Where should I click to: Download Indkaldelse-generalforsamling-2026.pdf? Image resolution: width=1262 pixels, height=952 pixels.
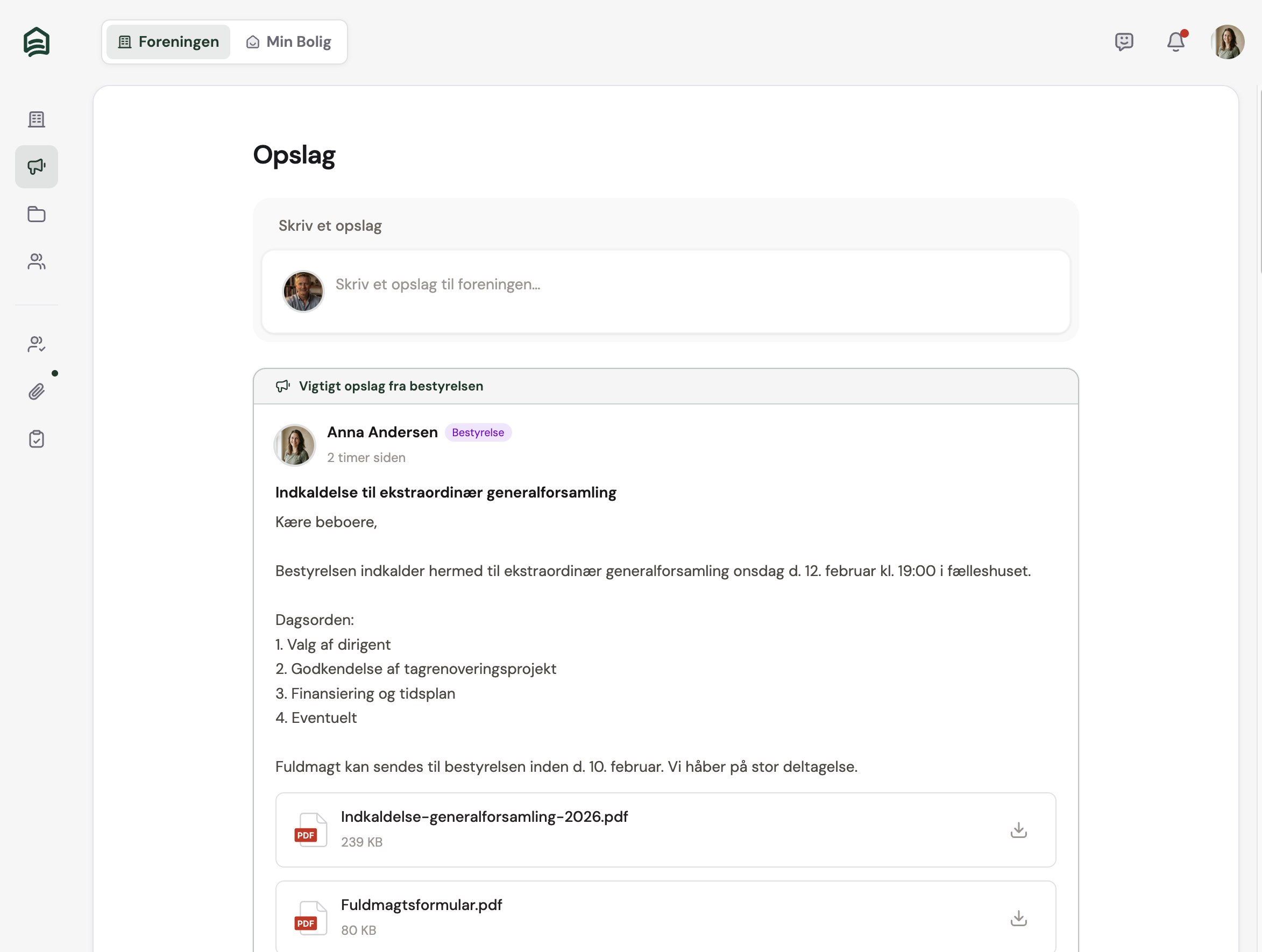tap(1018, 830)
